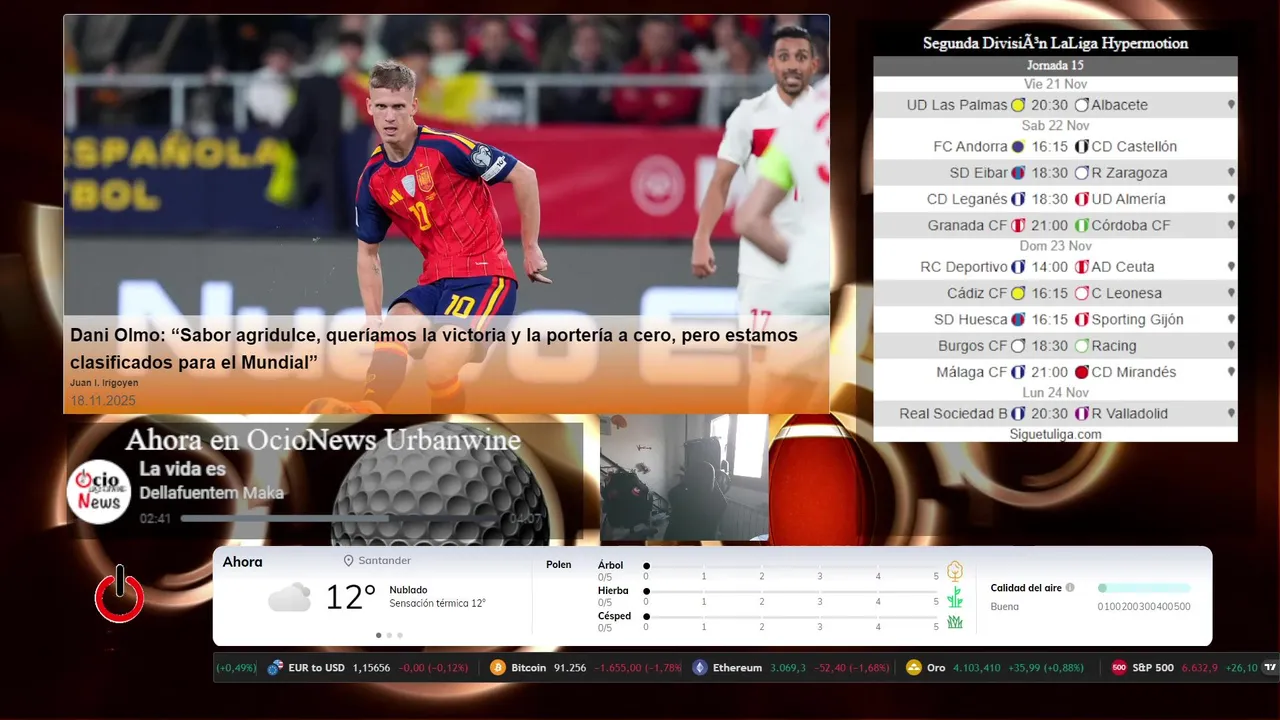
Task: Visit Siguetuliga.com link
Action: (1055, 434)
